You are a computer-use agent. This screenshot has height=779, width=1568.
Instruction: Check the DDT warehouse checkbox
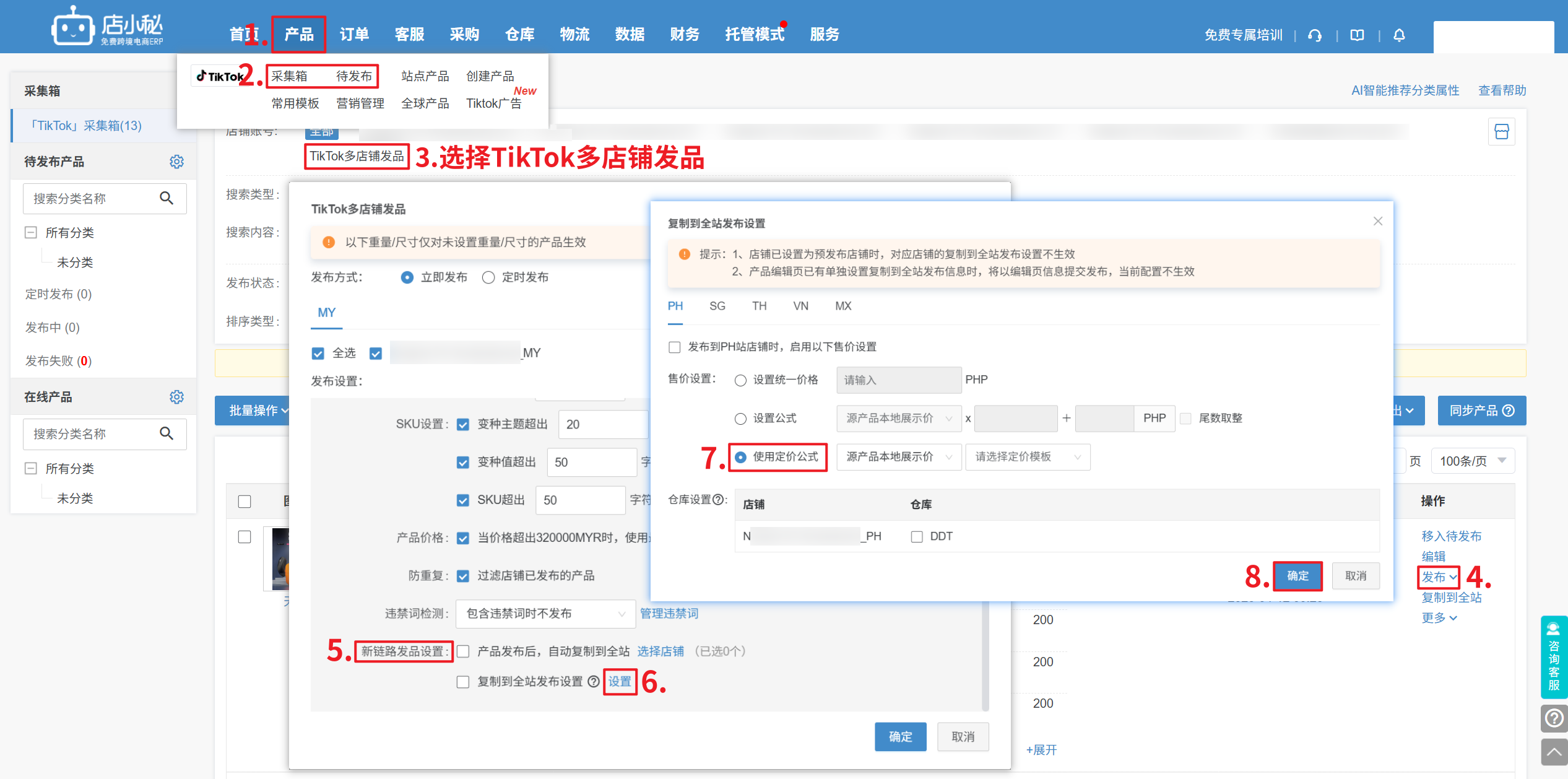point(917,536)
